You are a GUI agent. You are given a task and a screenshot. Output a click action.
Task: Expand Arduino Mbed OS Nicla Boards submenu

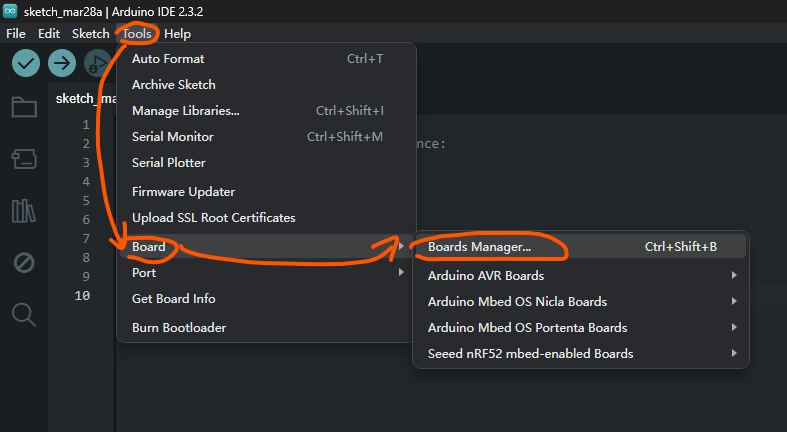(x=580, y=301)
